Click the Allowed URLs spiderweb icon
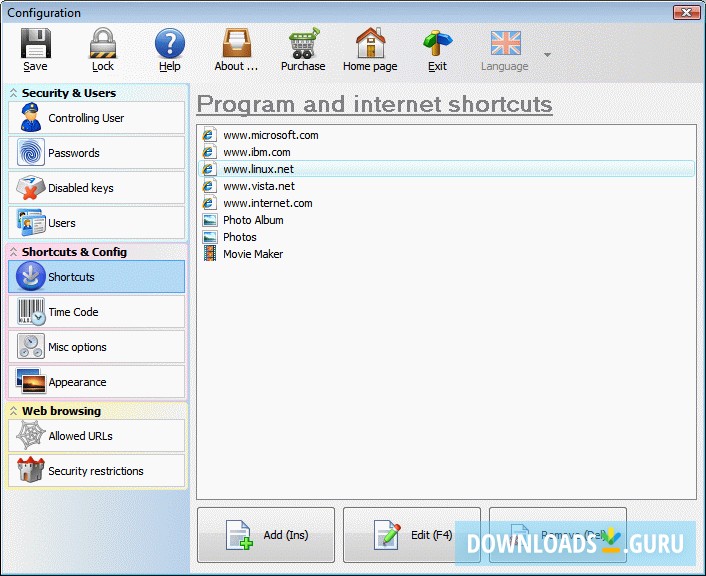 tap(31, 435)
